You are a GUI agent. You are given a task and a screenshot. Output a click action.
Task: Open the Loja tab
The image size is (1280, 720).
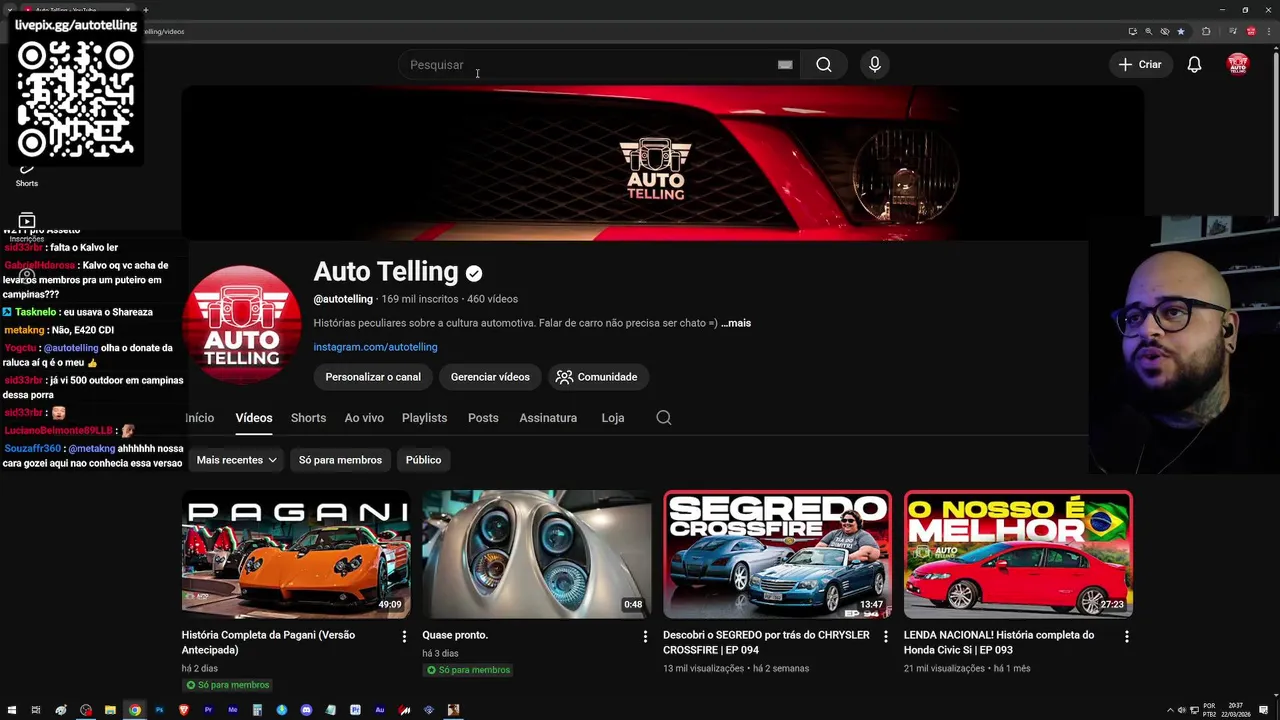click(613, 418)
